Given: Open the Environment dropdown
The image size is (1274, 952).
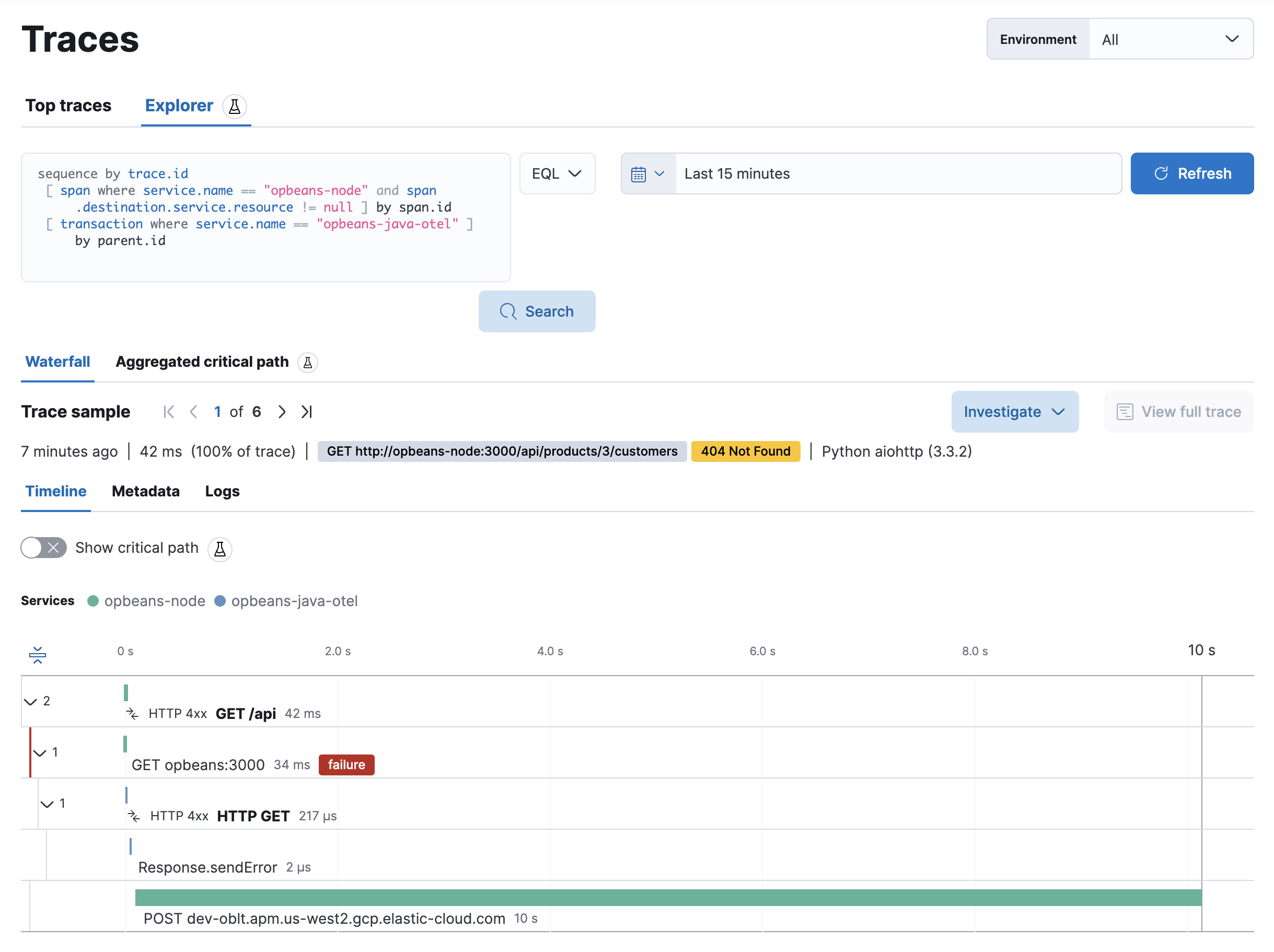Looking at the screenshot, I should click(1170, 39).
